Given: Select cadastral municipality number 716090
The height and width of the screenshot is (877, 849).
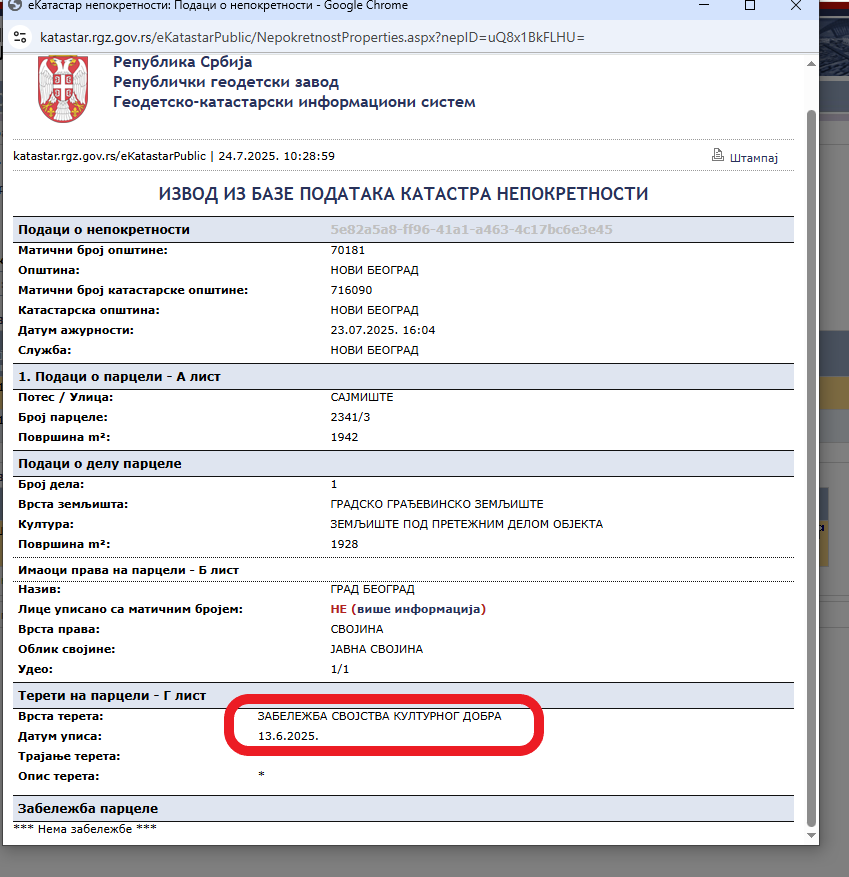Looking at the screenshot, I should 351,290.
